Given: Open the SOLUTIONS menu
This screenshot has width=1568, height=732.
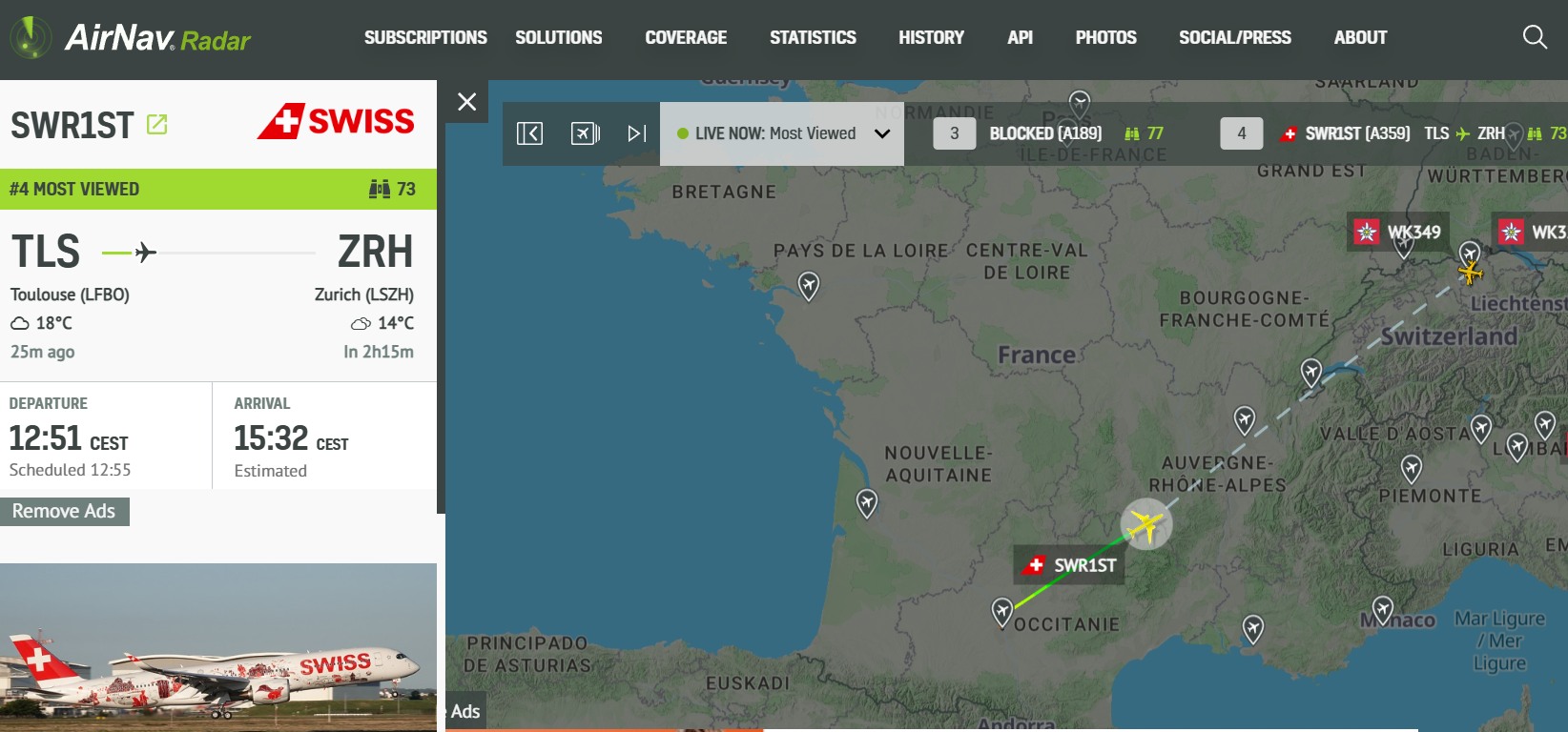Looking at the screenshot, I should tap(559, 37).
